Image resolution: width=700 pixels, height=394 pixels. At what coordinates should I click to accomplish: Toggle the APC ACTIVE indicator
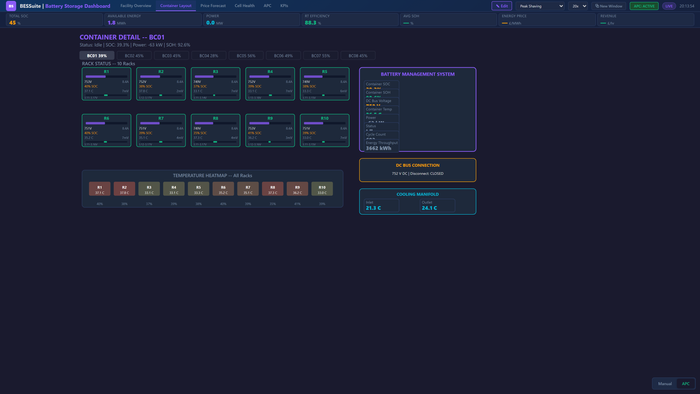pyautogui.click(x=644, y=6)
